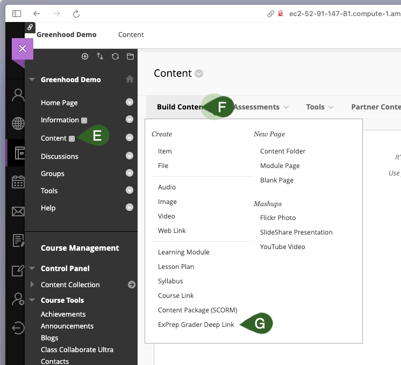Select the Syllabus option
Viewport: 401px width, 365px height.
point(170,281)
